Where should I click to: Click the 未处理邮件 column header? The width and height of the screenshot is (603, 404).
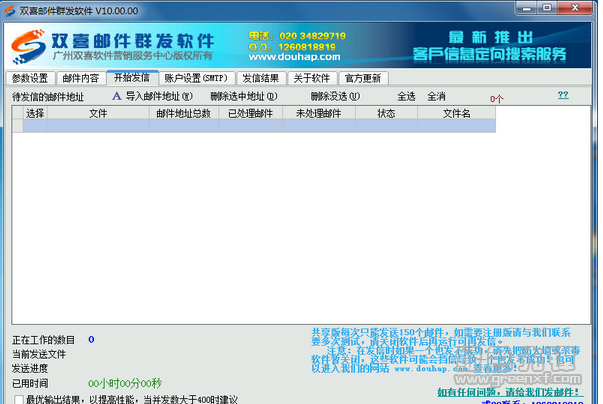319,113
